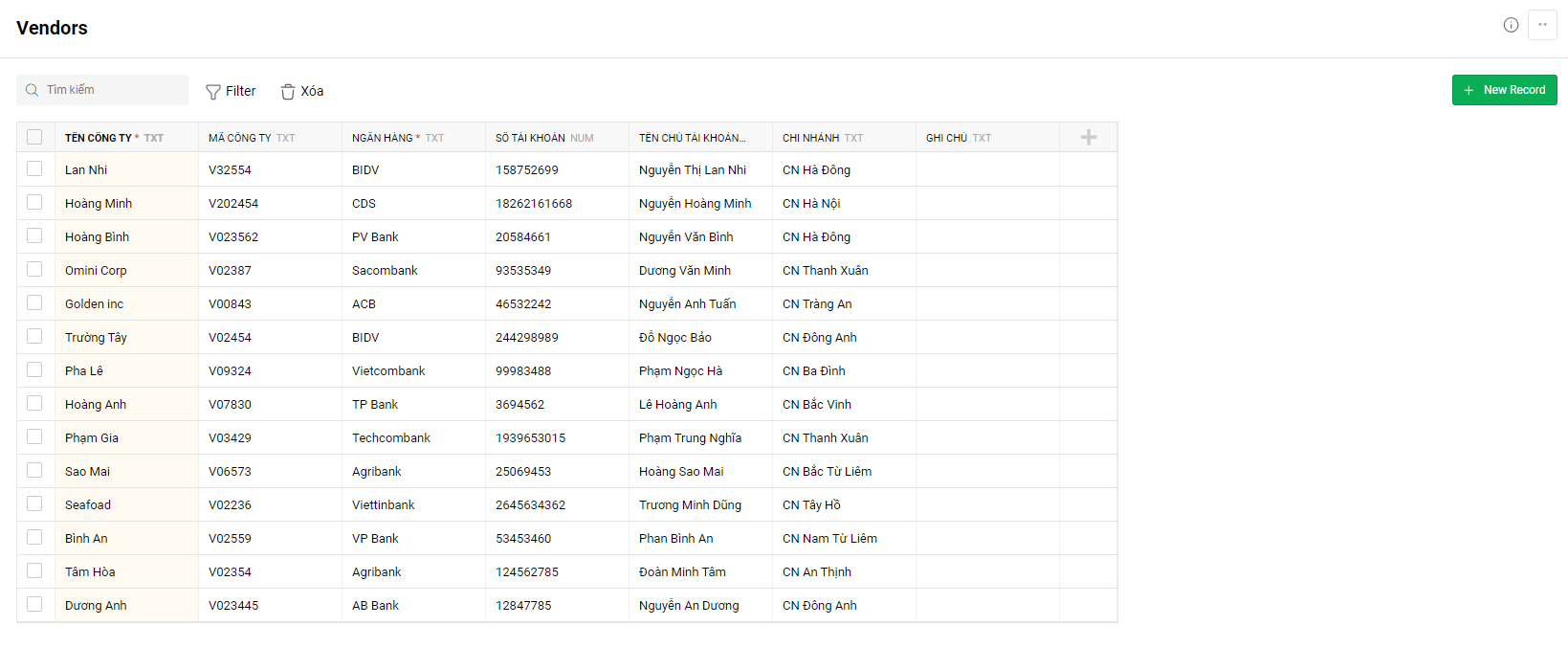Click the branch cell CN An Thịnh
This screenshot has height=648, width=1568.
(x=844, y=571)
